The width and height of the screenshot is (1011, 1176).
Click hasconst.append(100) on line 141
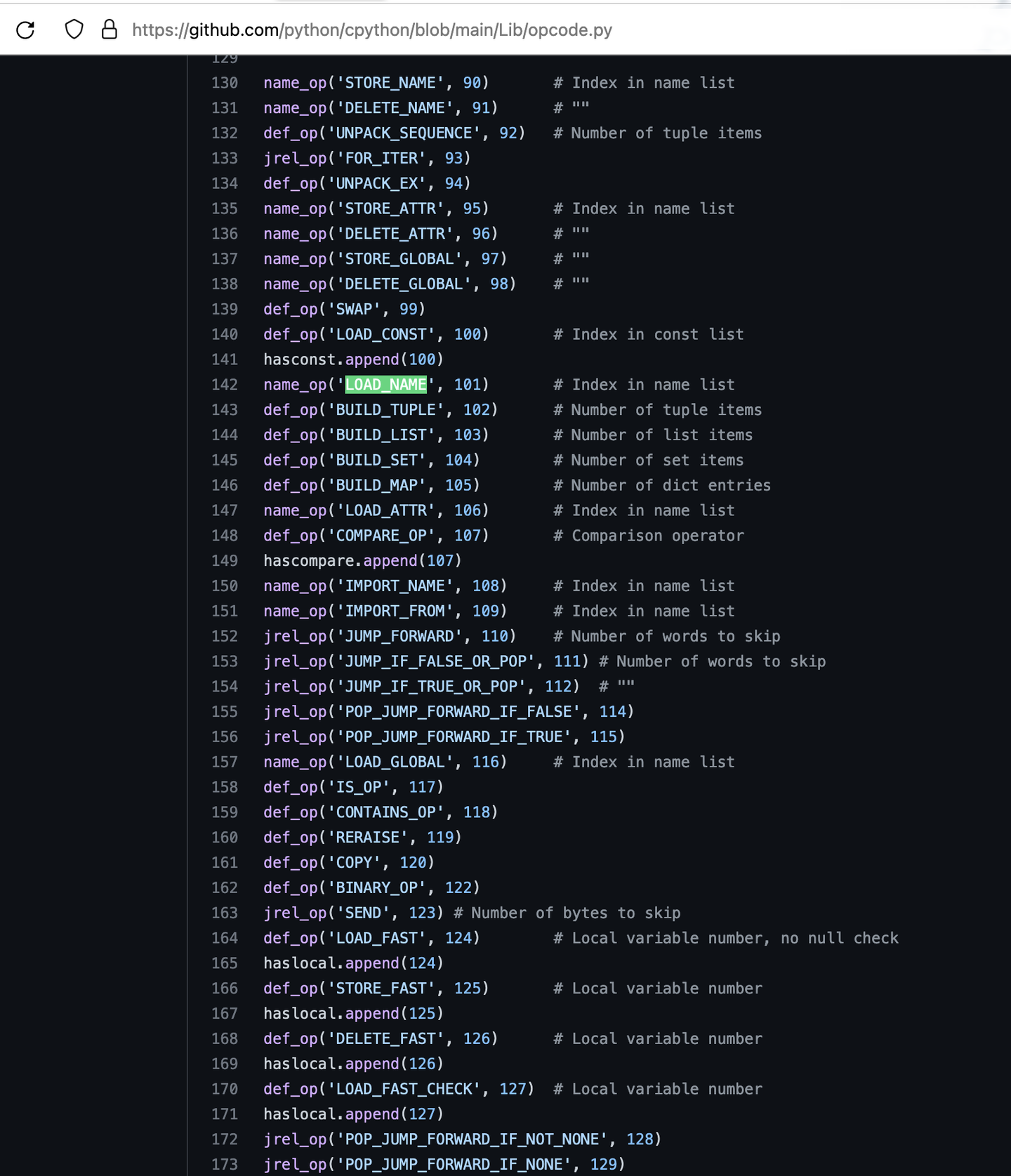point(353,359)
